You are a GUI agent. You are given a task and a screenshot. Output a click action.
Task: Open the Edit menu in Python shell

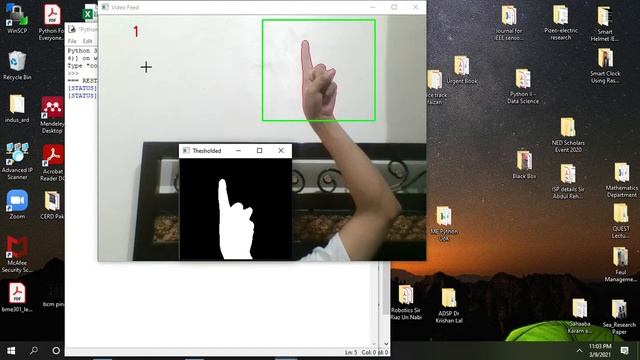point(87,41)
